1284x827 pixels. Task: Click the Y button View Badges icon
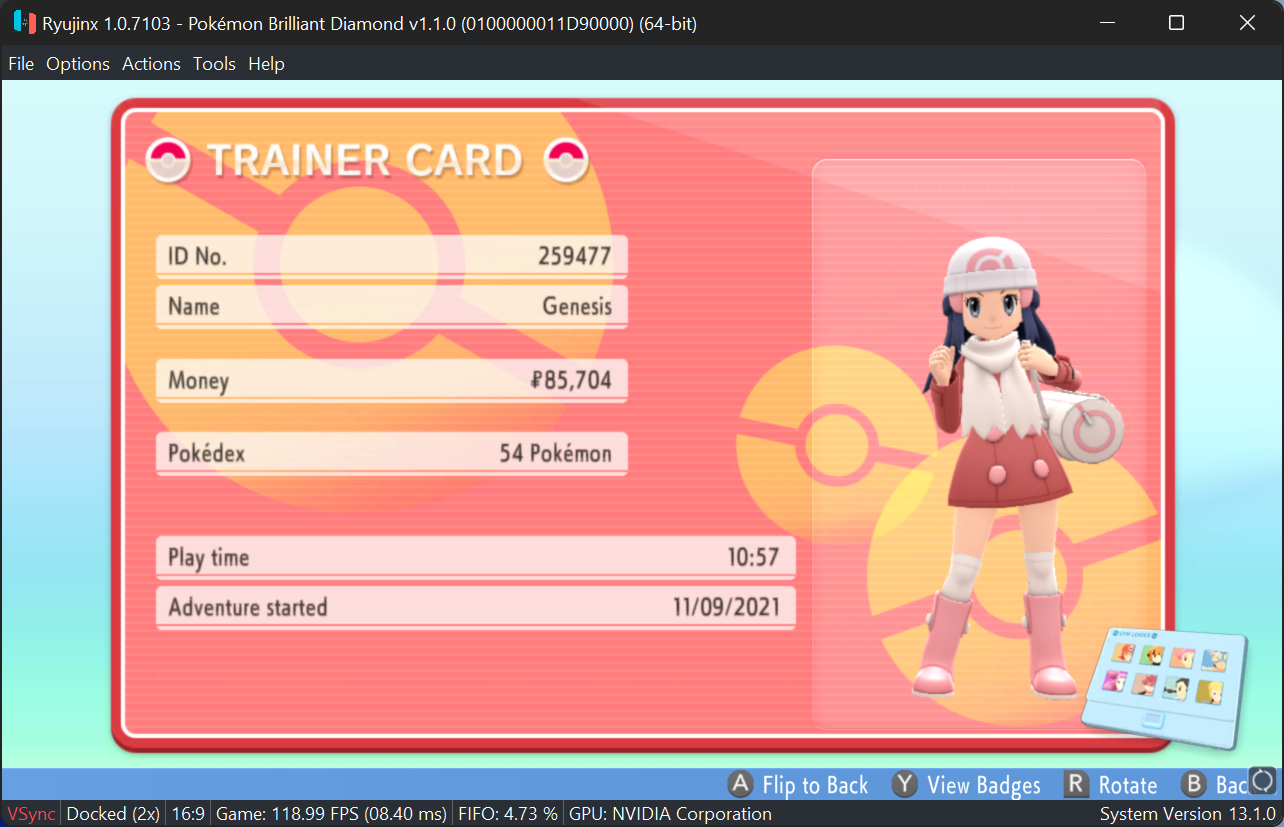(x=905, y=784)
